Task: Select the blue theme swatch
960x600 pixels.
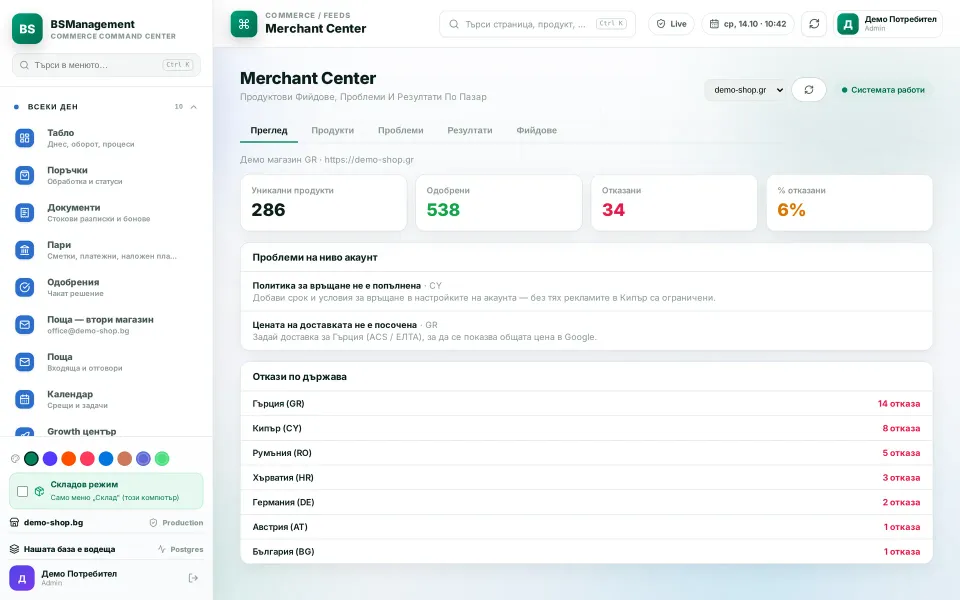Action: coord(106,459)
